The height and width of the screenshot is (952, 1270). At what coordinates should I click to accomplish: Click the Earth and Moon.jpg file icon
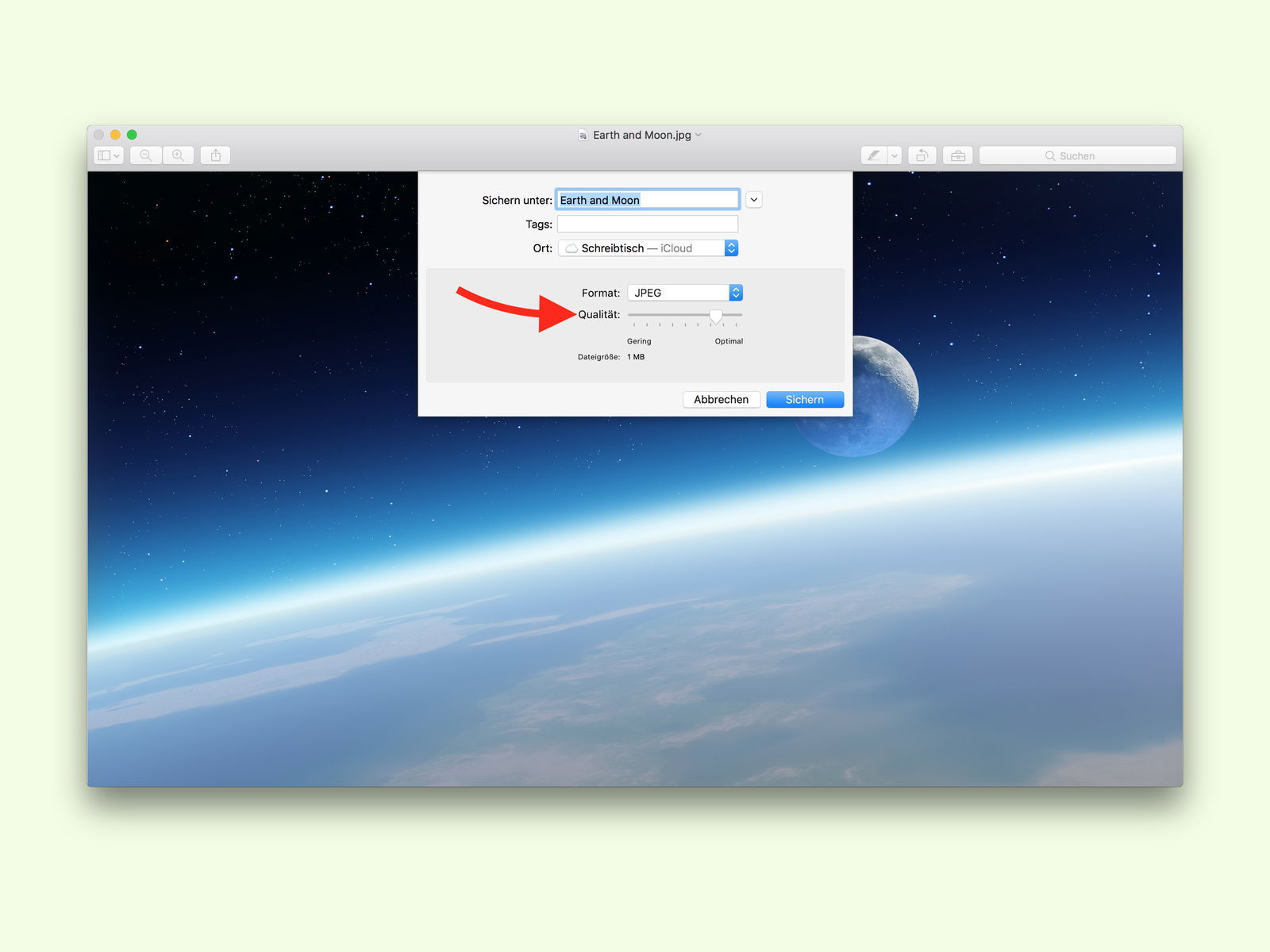[583, 135]
